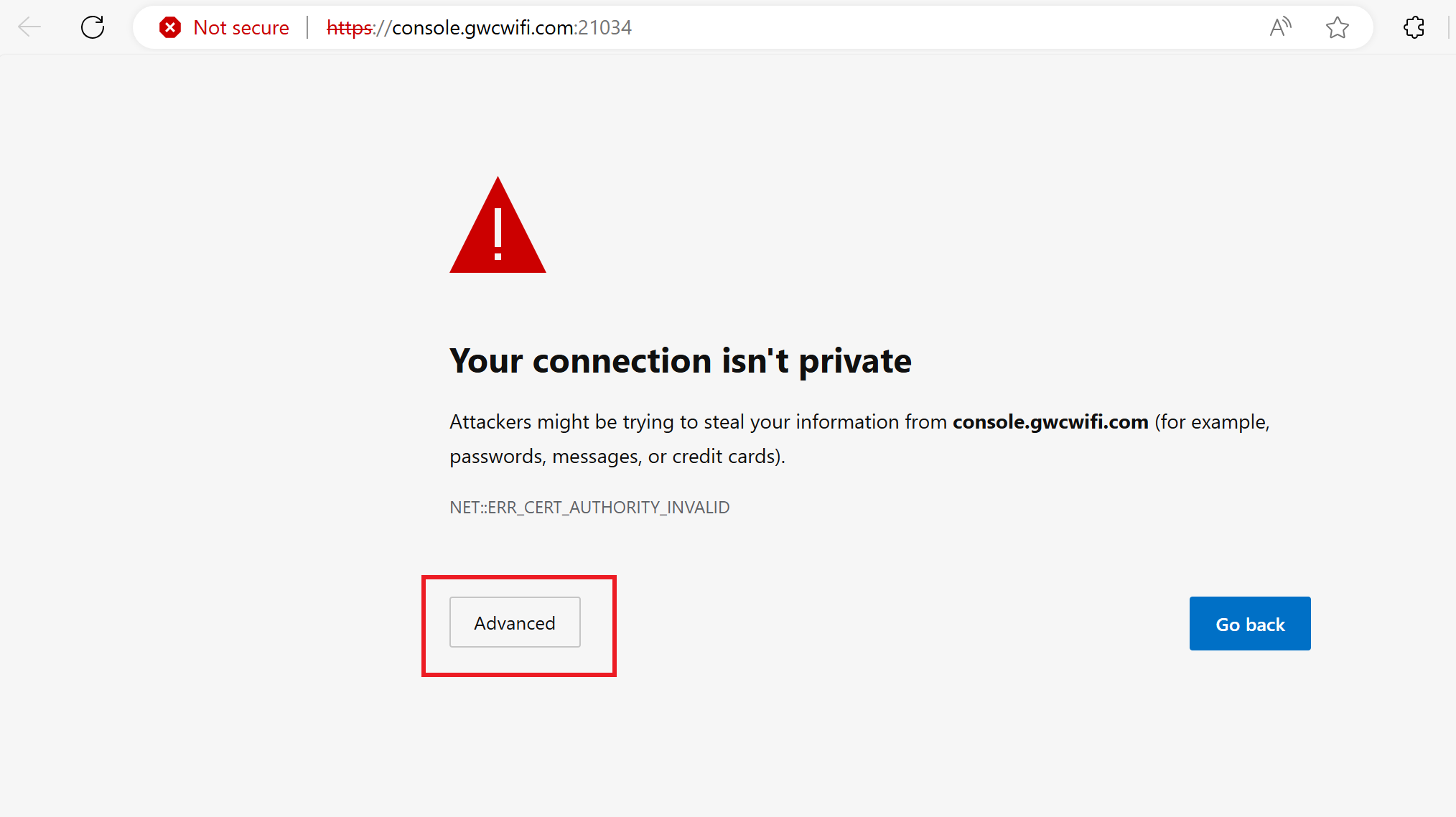Click the red warning triangle
Viewport: 1456px width, 817px height.
[498, 230]
